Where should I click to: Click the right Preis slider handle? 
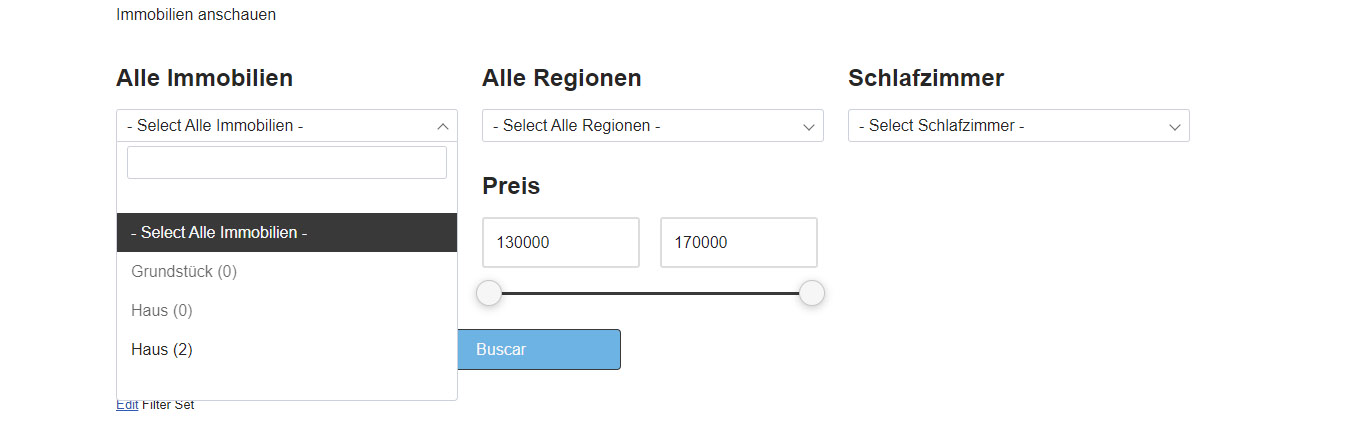point(812,293)
